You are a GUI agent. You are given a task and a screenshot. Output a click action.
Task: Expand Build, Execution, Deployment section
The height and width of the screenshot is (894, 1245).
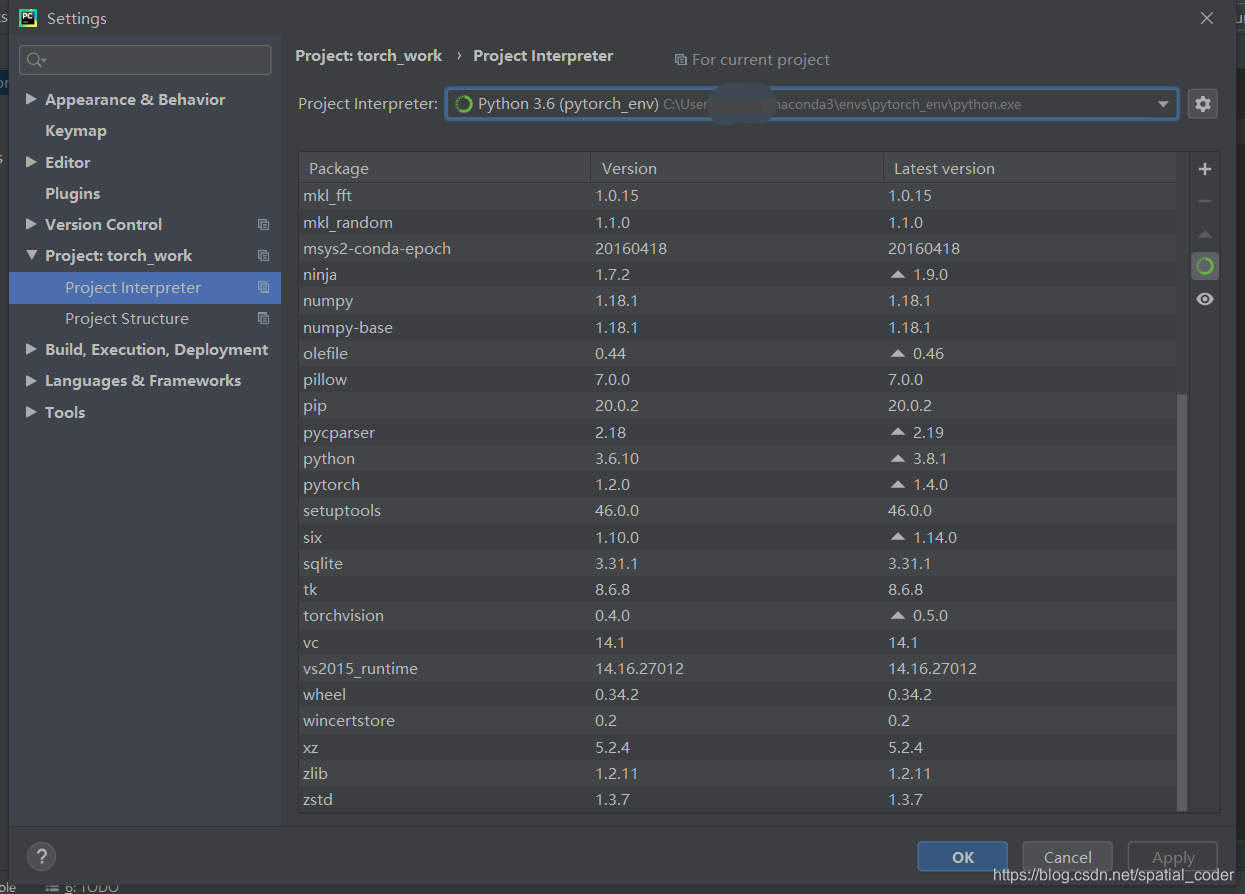point(31,349)
